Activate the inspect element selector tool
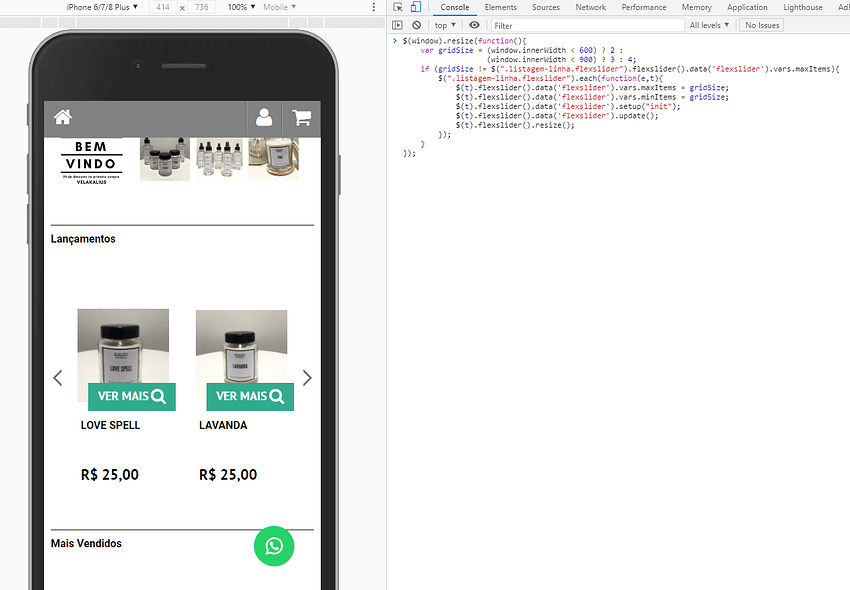The width and height of the screenshot is (850, 590). [398, 7]
